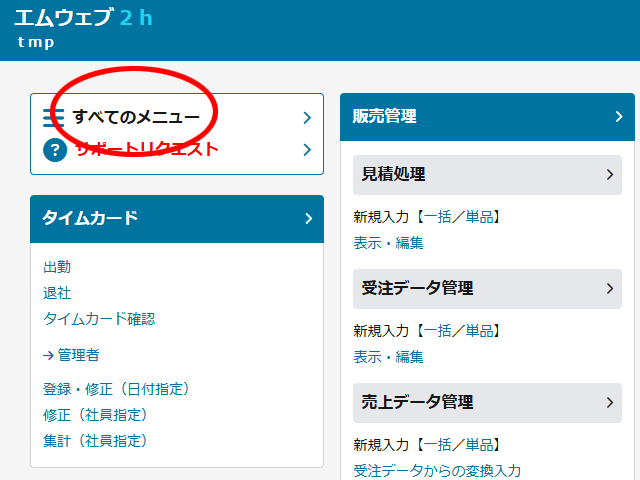This screenshot has height=480, width=640.
Task: Click the →管理者 label
Action: click(71, 355)
